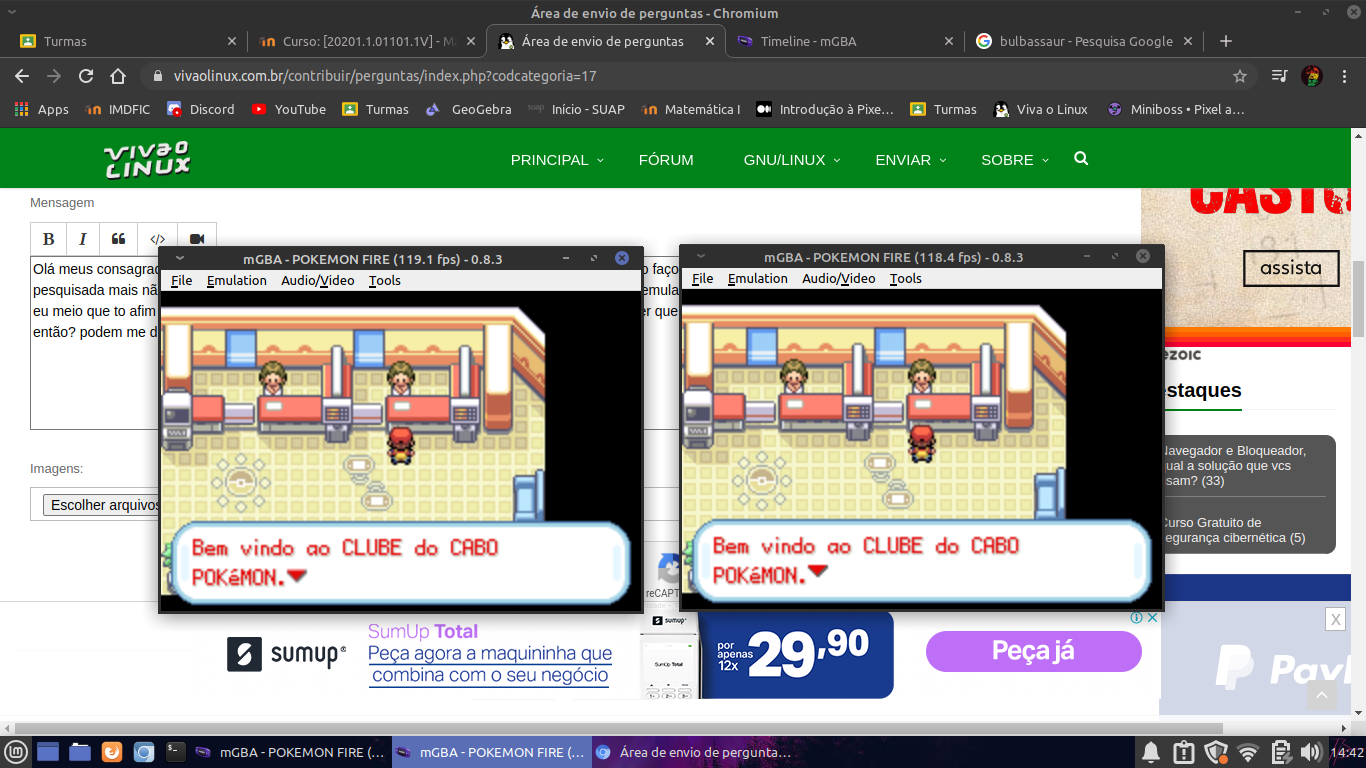Switch to bulbassaur - Pesquisa Google tab
This screenshot has height=768, width=1366.
pos(1085,41)
